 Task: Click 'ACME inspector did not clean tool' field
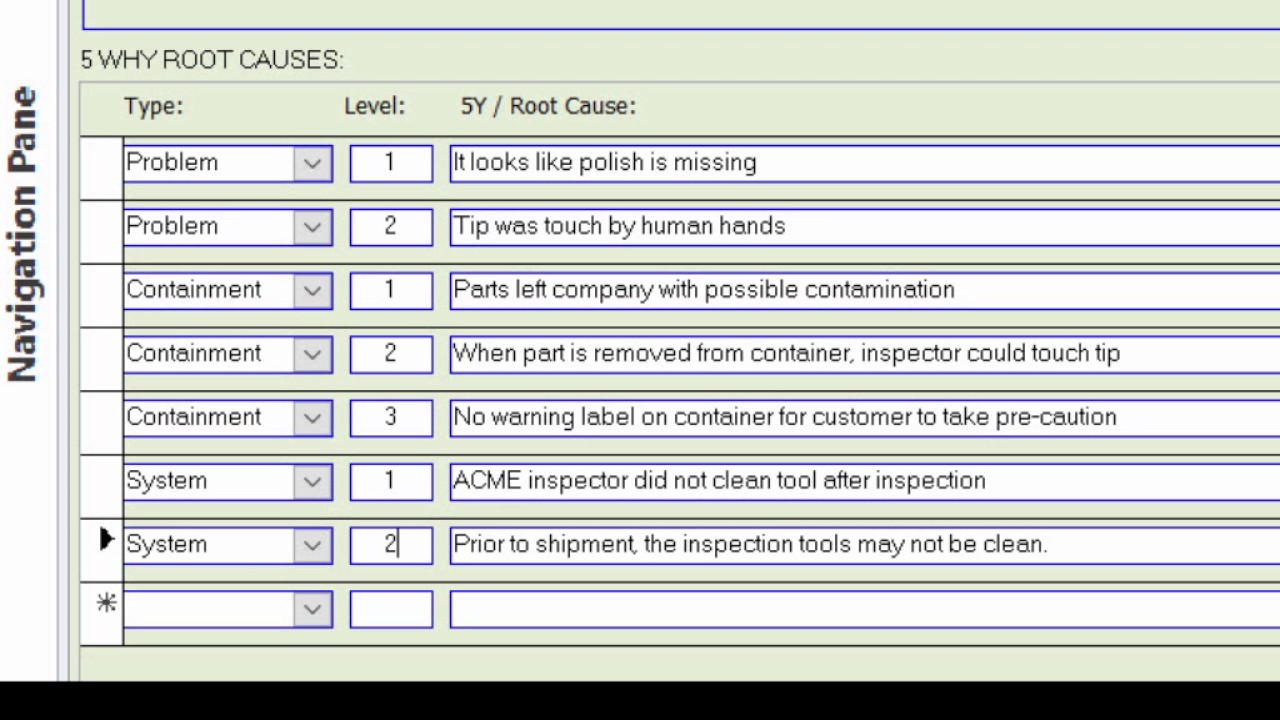[860, 482]
